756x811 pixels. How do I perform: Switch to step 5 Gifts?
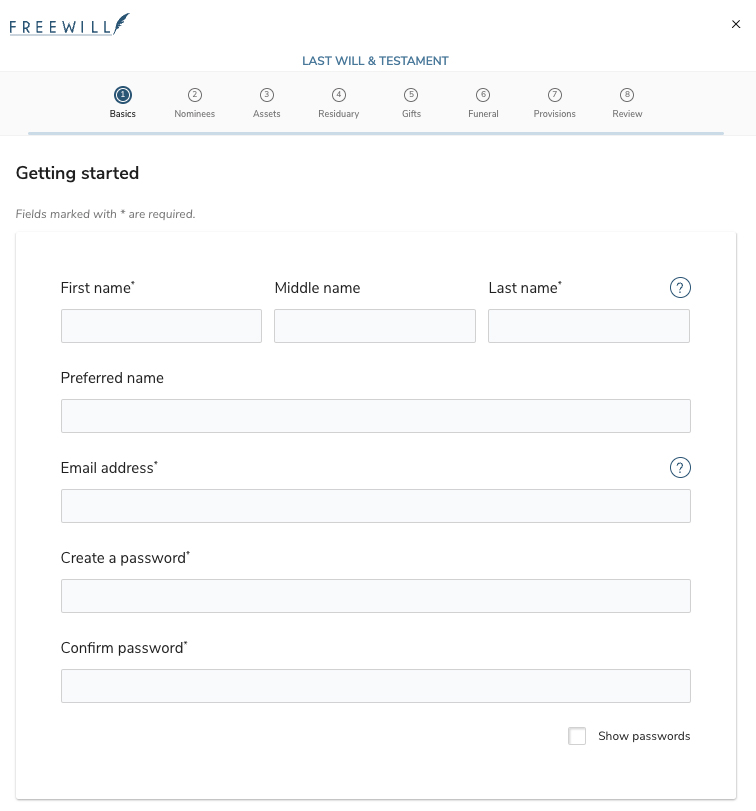[411, 101]
